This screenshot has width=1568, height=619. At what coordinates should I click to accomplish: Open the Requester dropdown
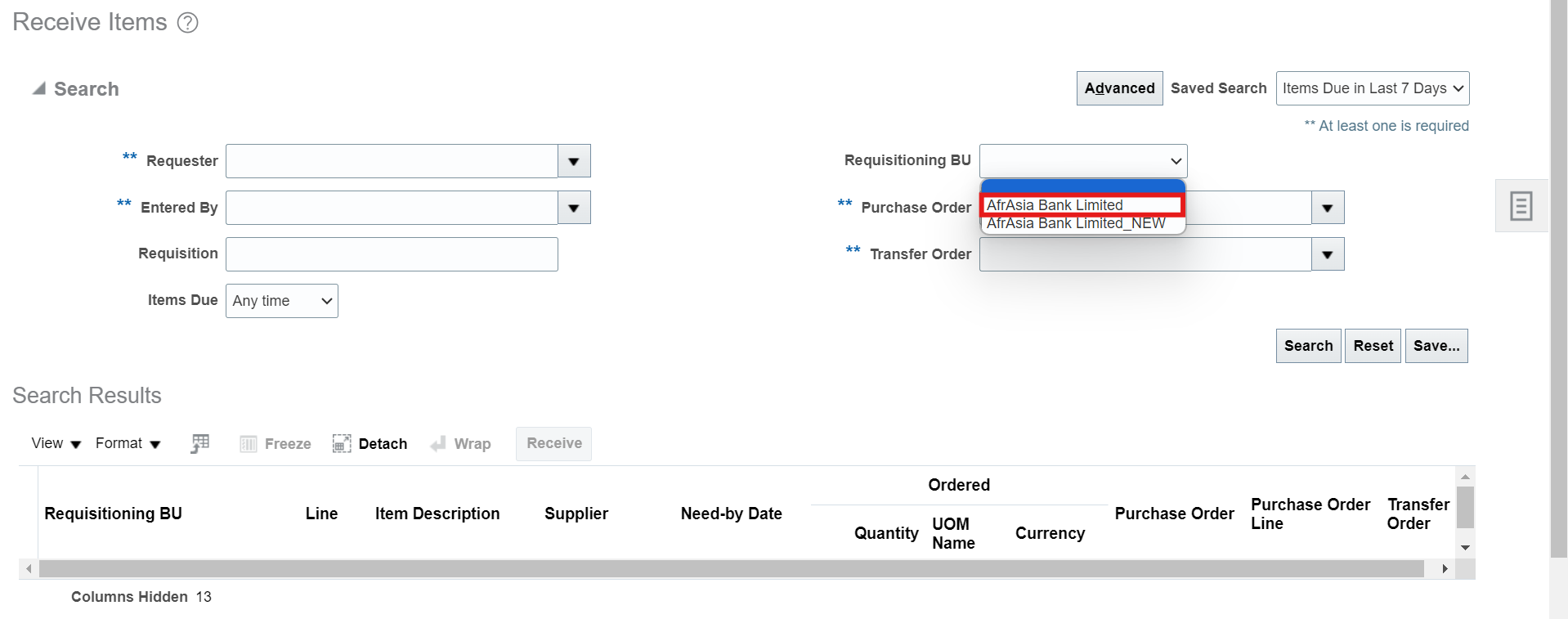[572, 161]
